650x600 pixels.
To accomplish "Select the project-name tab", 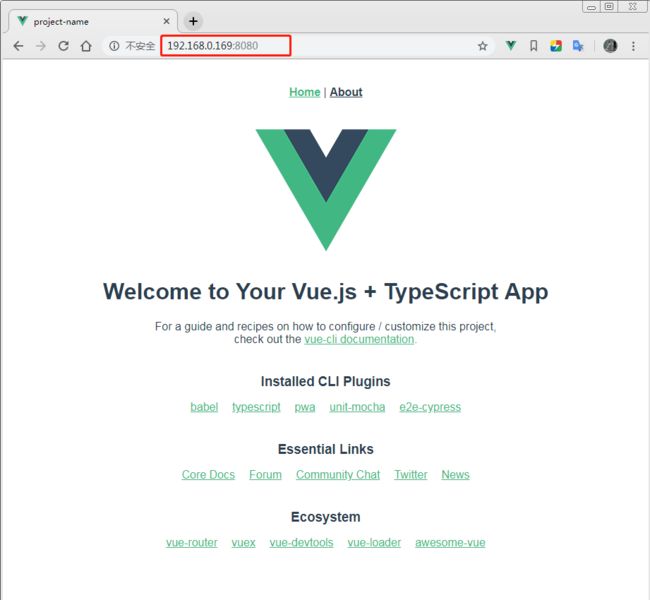I will 93,21.
